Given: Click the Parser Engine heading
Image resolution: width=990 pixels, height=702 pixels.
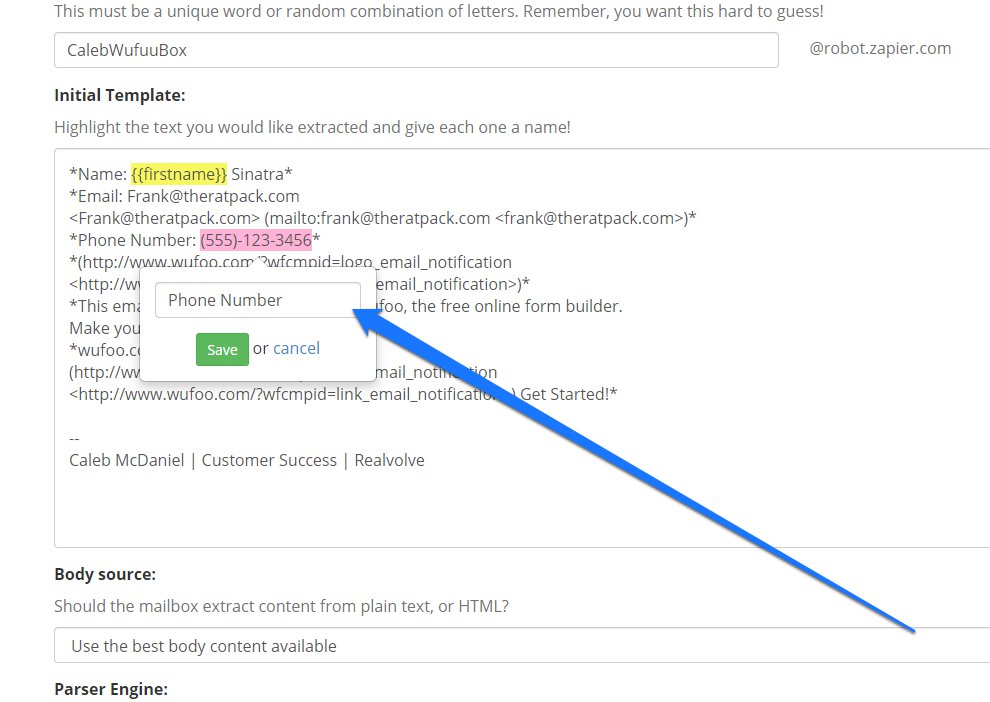Looking at the screenshot, I should pyautogui.click(x=111, y=689).
